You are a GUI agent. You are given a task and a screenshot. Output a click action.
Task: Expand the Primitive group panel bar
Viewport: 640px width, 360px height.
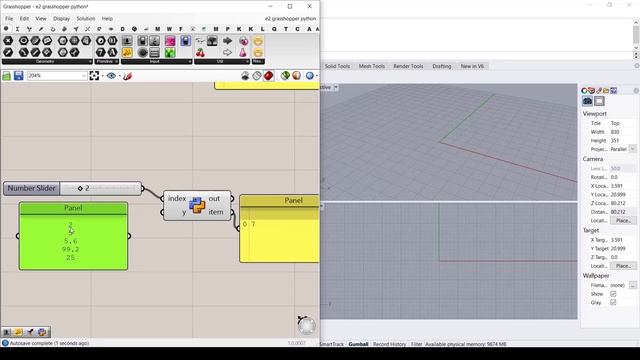pyautogui.click(x=107, y=62)
